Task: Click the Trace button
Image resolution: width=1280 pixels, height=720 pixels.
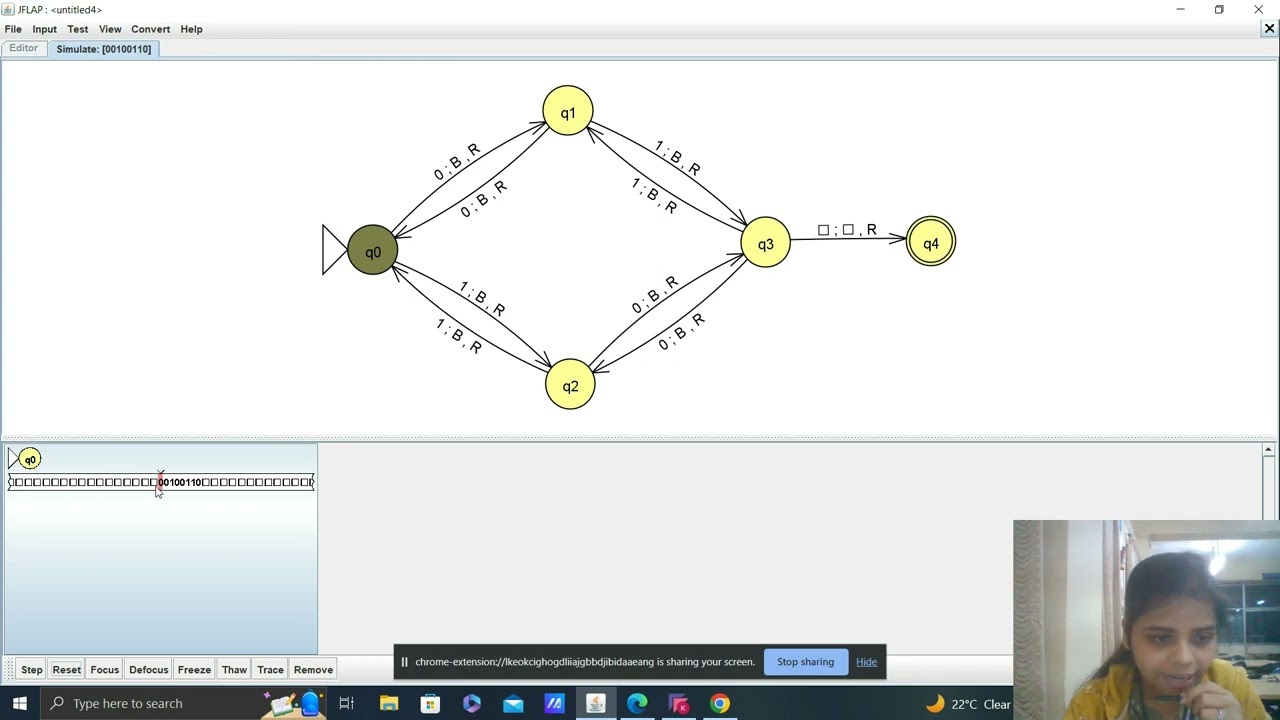Action: coord(270,670)
